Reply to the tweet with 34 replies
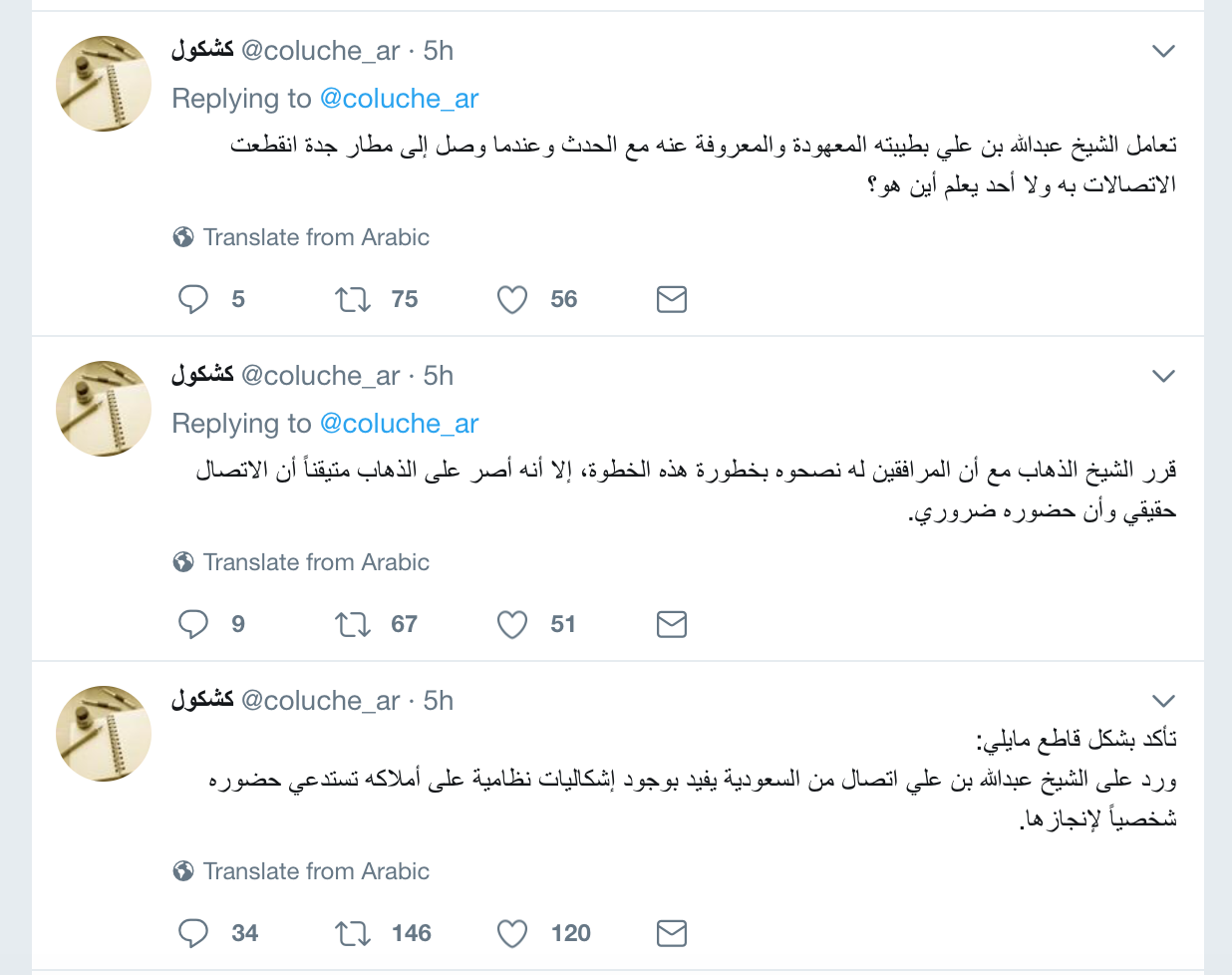Viewport: 1232px width, 975px height. pyautogui.click(x=193, y=933)
